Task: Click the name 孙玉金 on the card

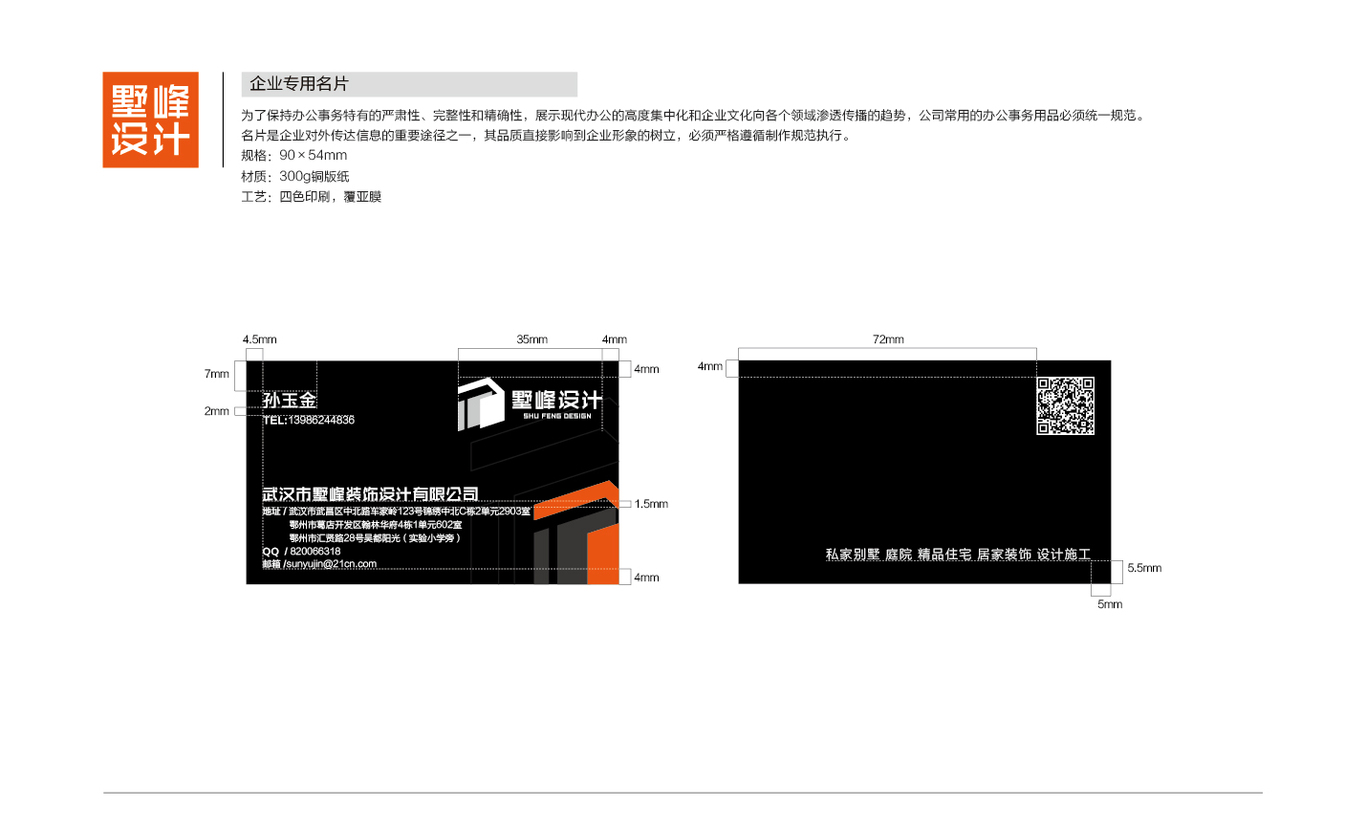Action: tap(290, 401)
